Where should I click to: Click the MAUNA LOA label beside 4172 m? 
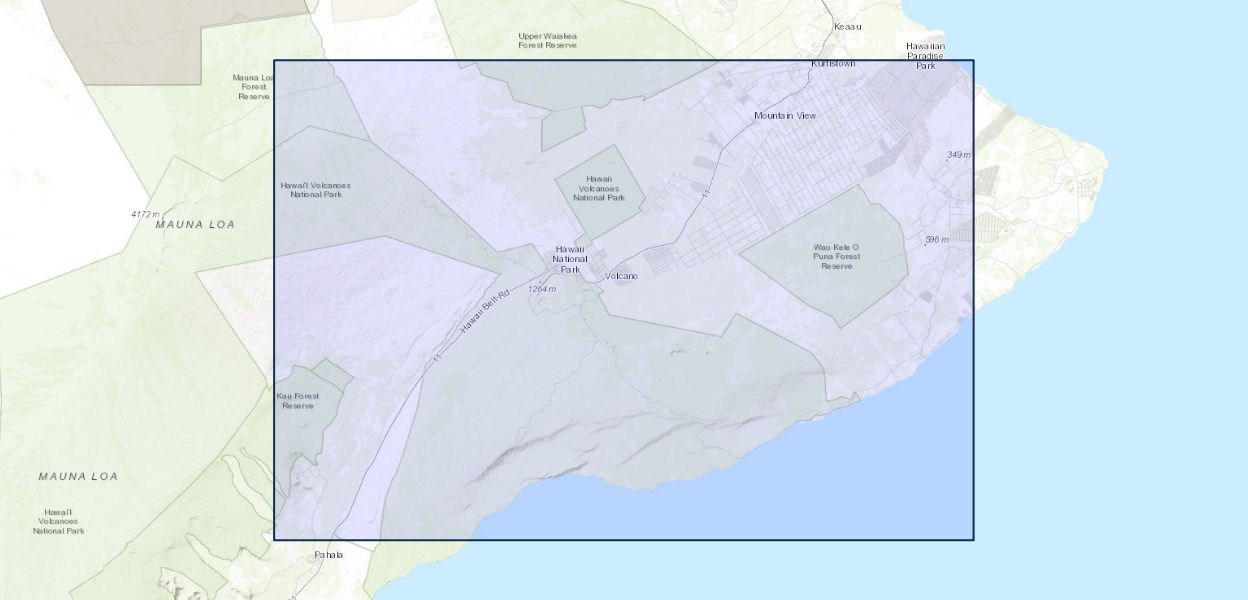point(195,225)
